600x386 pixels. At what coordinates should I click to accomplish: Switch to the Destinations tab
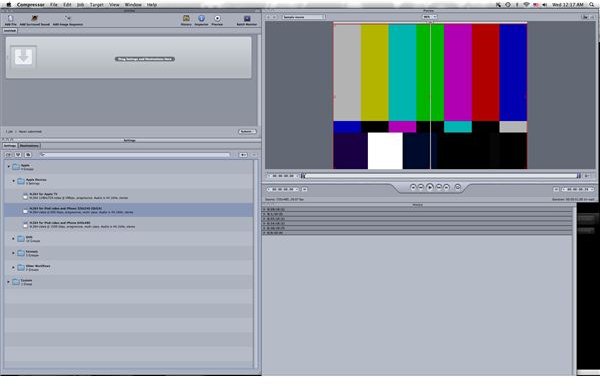point(29,146)
